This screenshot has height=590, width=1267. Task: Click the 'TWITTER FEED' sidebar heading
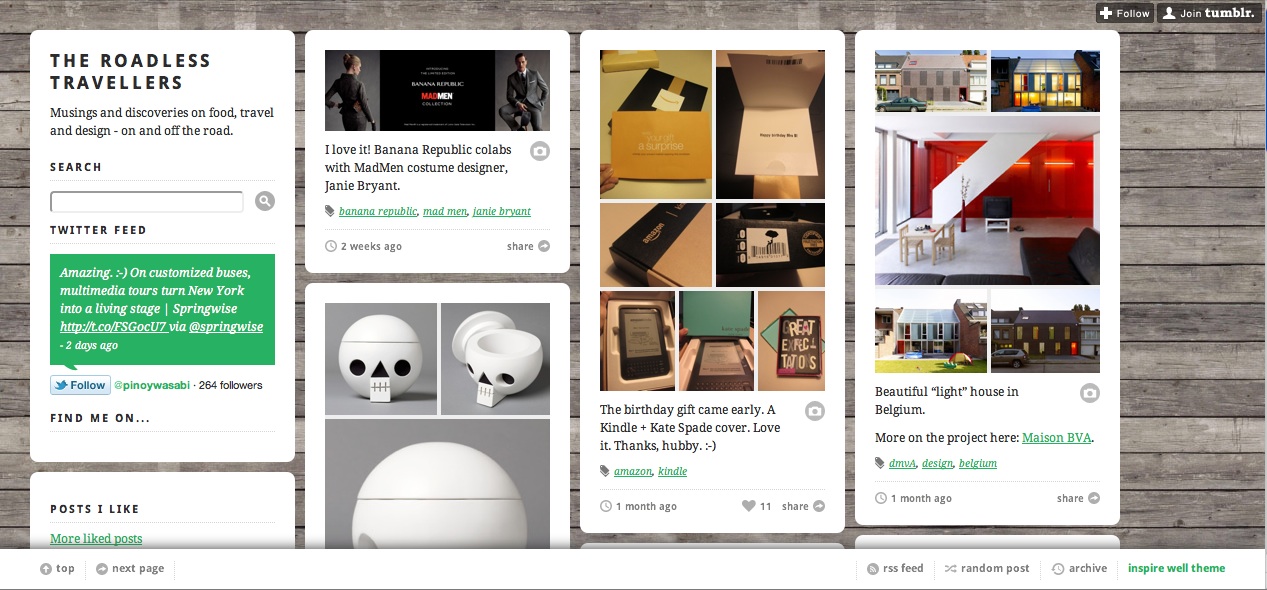tap(98, 230)
